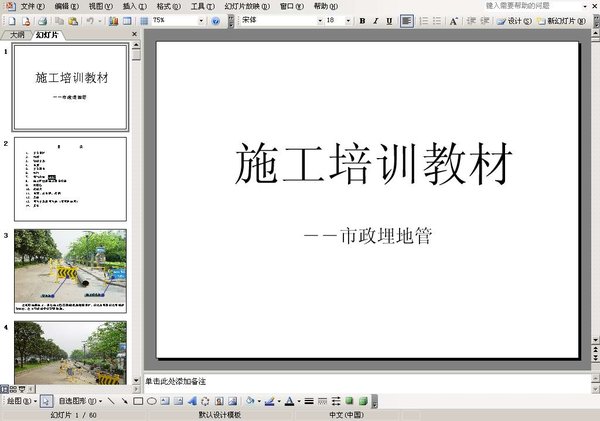Toggle bold formatting button

coord(362,20)
